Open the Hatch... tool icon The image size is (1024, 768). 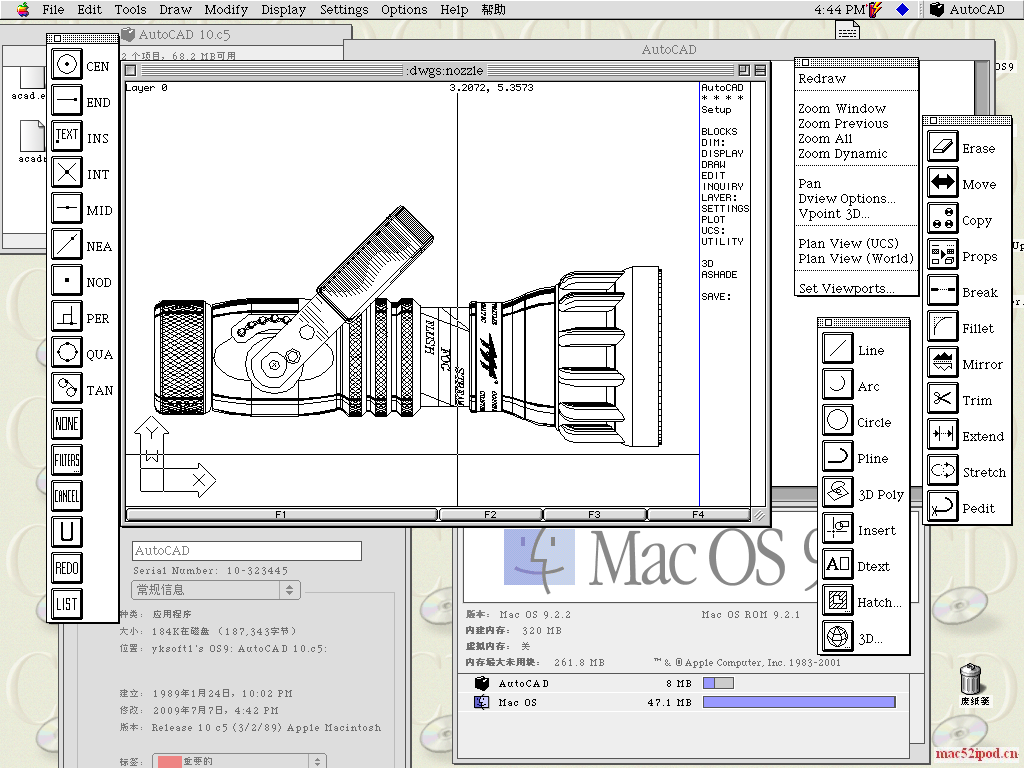pos(837,600)
